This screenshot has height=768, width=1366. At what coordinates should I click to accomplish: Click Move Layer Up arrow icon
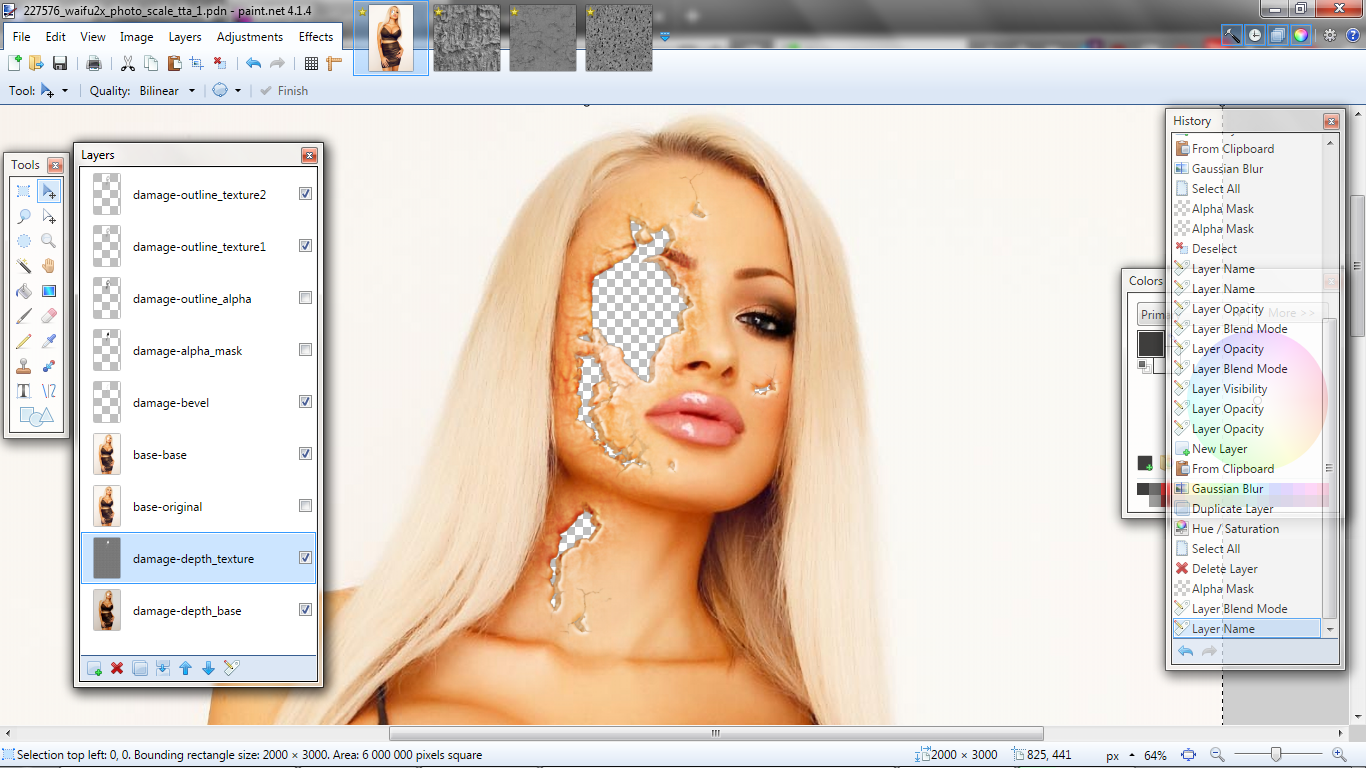pos(185,668)
